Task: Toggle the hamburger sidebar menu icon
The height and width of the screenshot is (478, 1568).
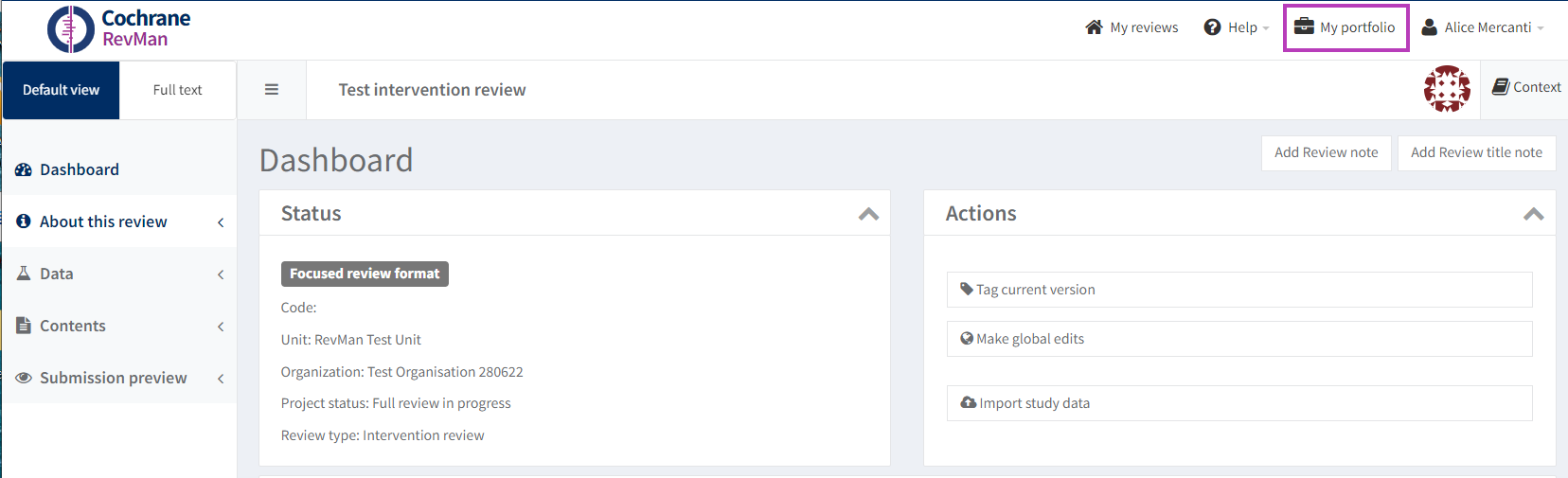Action: (272, 90)
